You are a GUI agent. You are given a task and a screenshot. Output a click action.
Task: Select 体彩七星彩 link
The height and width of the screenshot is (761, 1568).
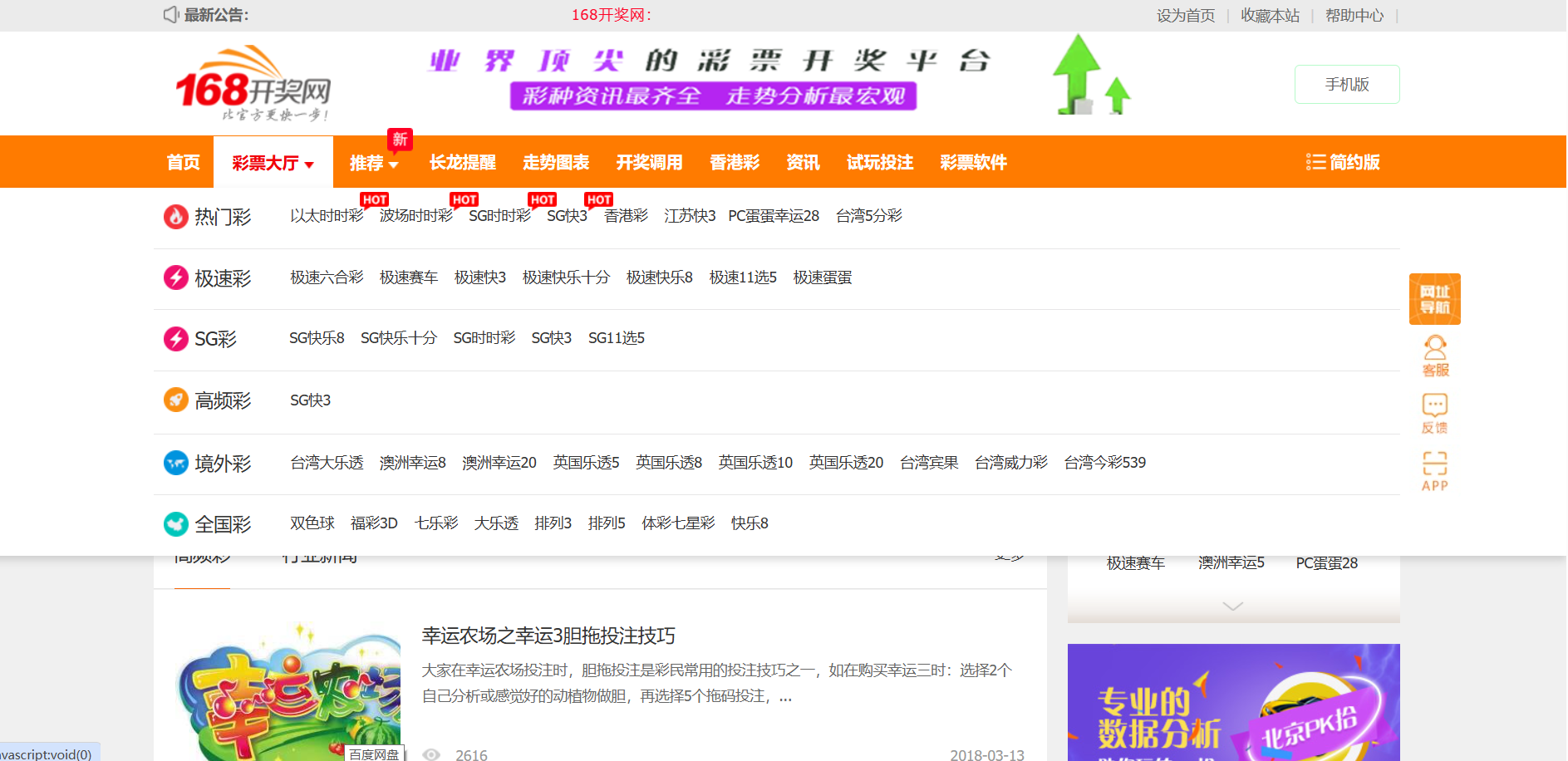click(x=678, y=523)
